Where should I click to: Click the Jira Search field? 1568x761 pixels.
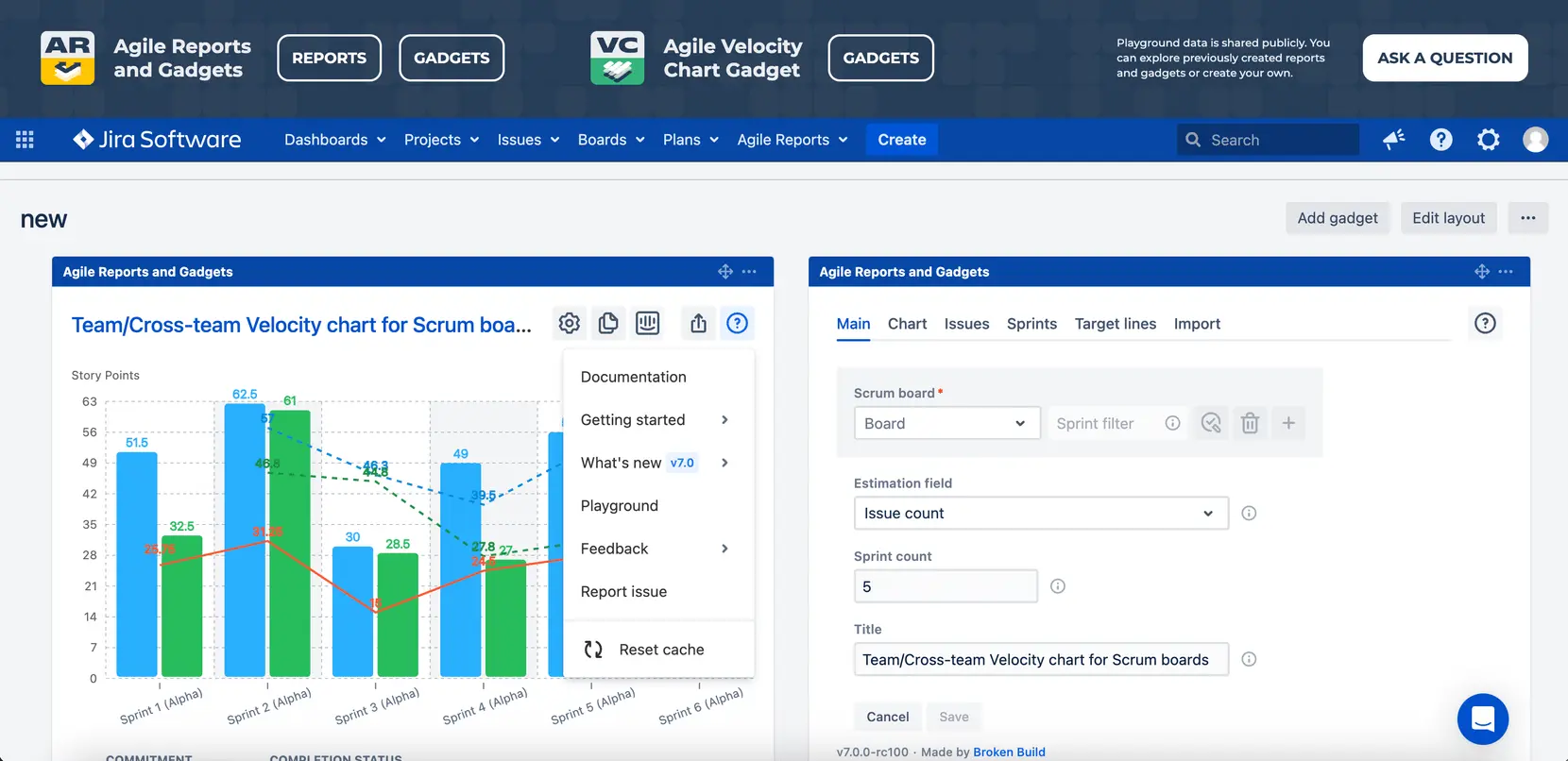[1268, 140]
